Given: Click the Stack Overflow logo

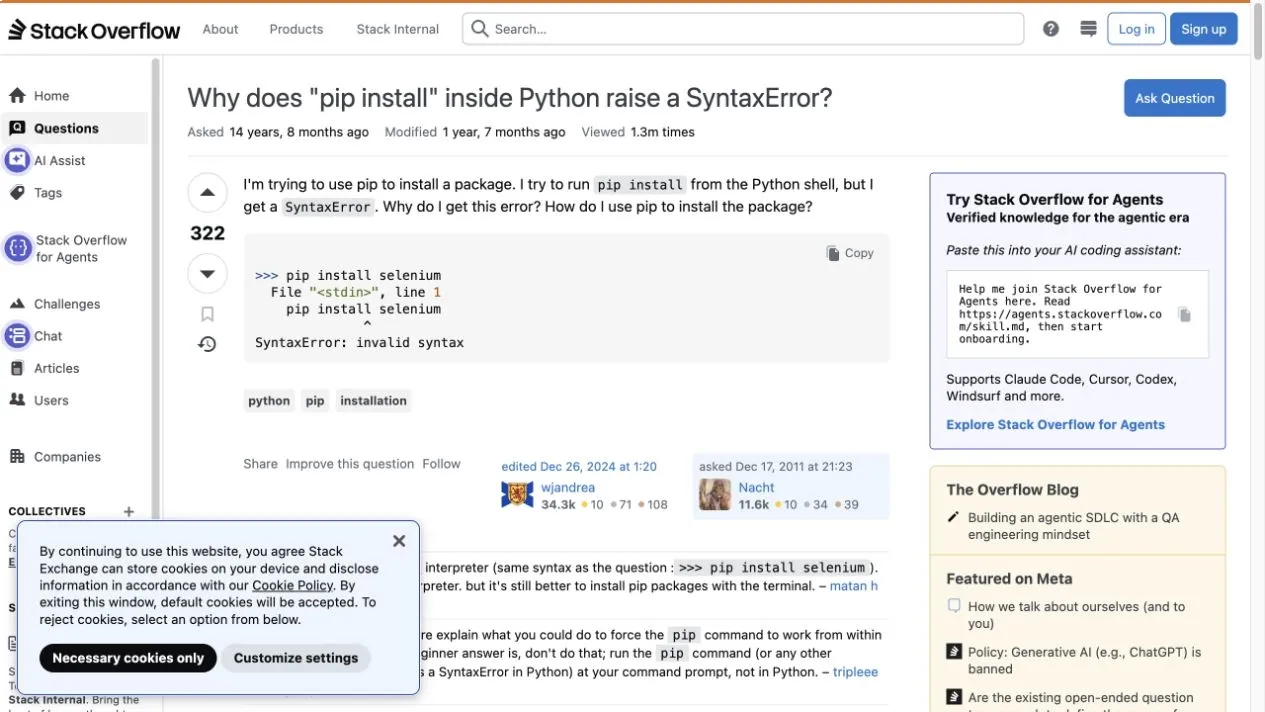Looking at the screenshot, I should point(94,29).
